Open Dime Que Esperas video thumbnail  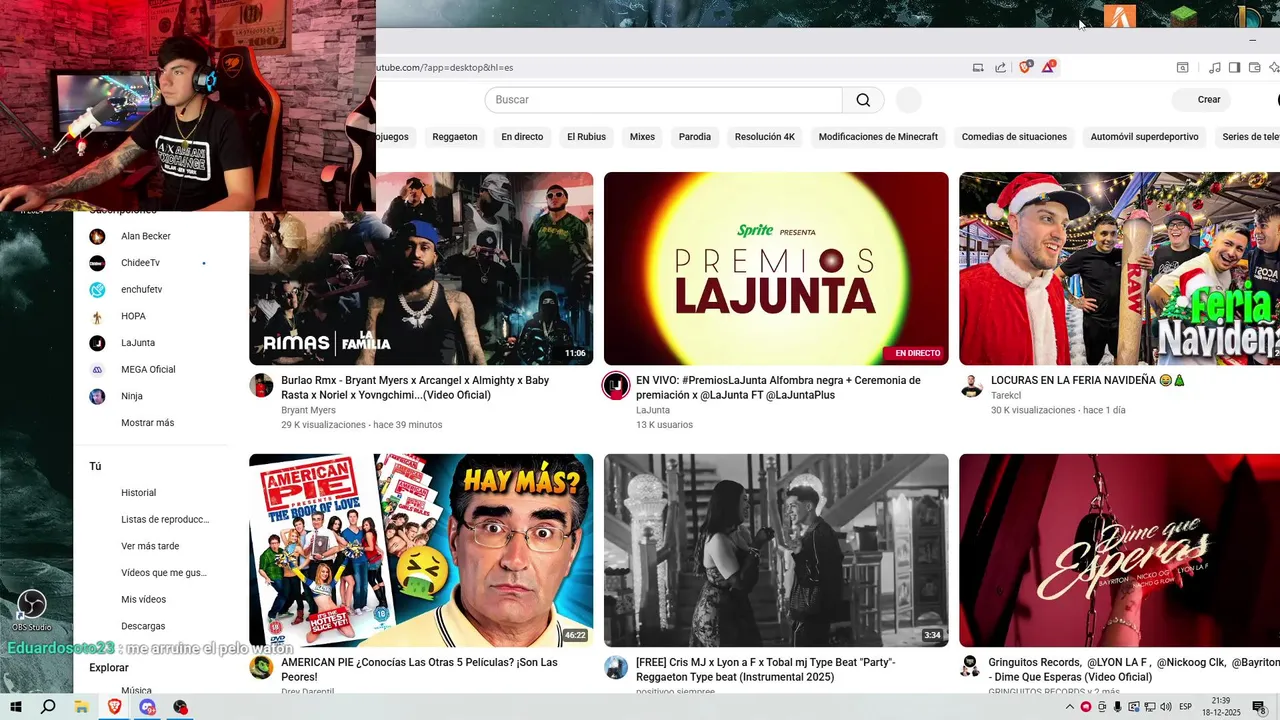point(1119,551)
